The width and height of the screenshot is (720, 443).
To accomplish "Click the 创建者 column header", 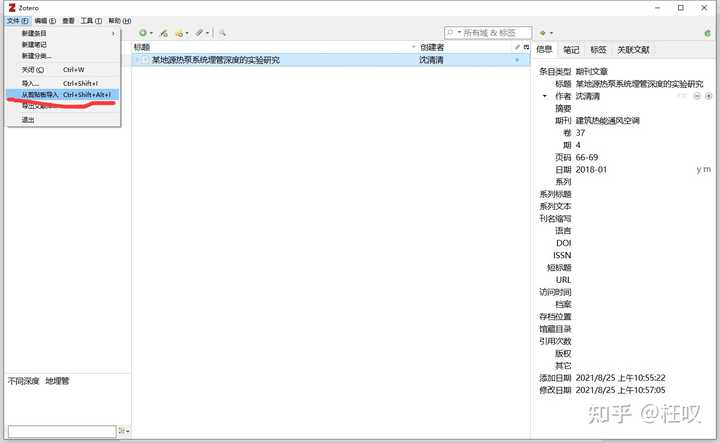I will pyautogui.click(x=465, y=47).
